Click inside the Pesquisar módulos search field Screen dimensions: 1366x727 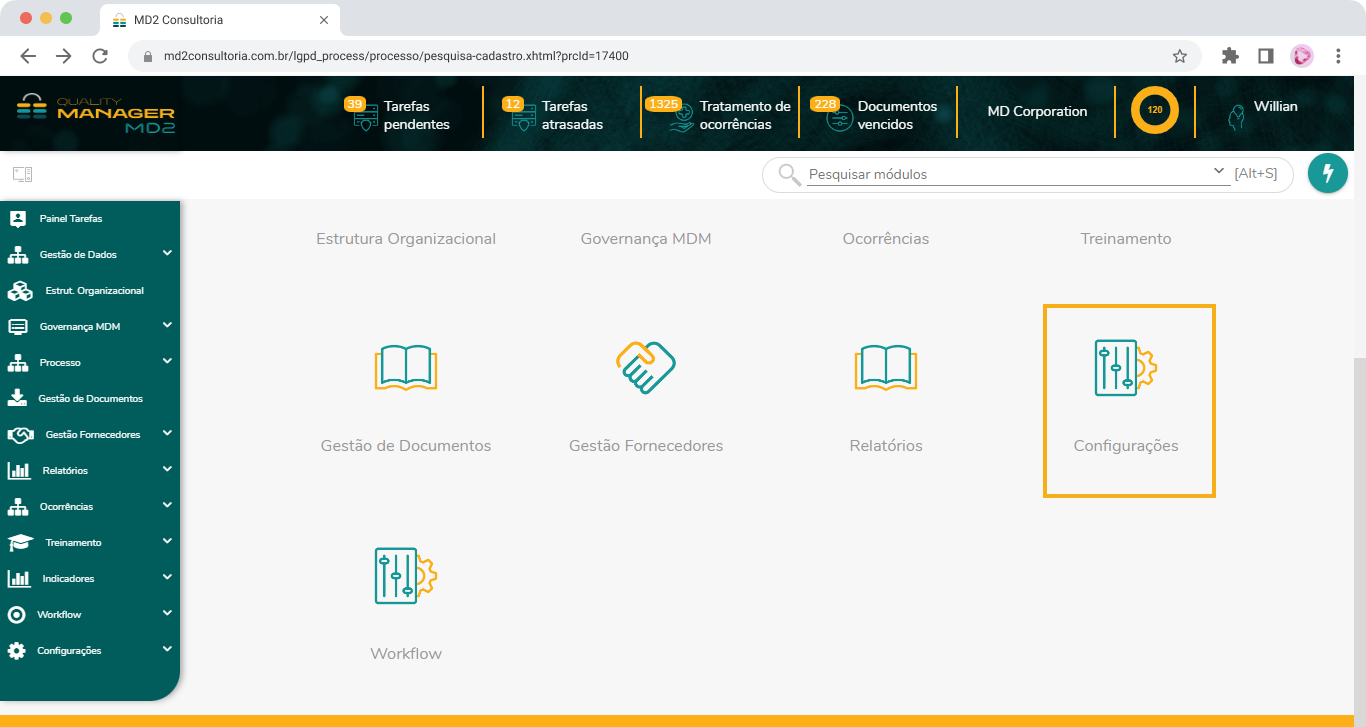tap(1000, 174)
